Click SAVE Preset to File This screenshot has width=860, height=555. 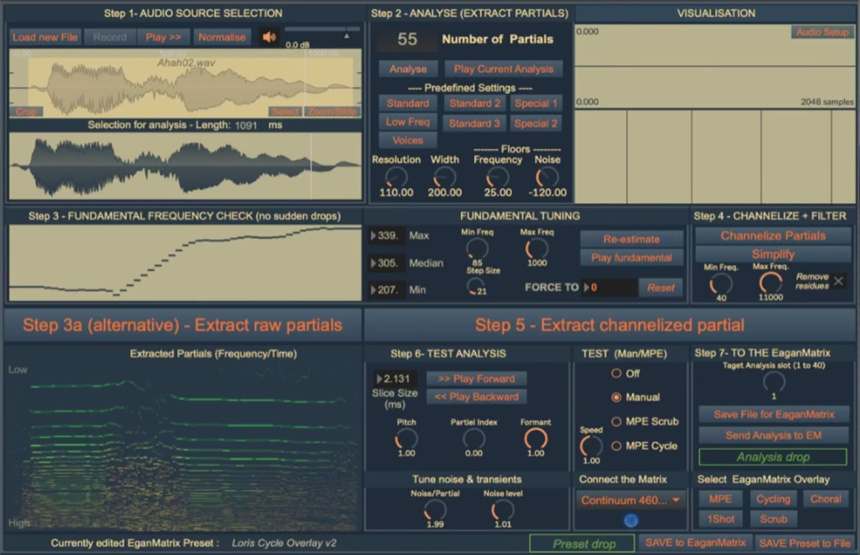tap(805, 543)
